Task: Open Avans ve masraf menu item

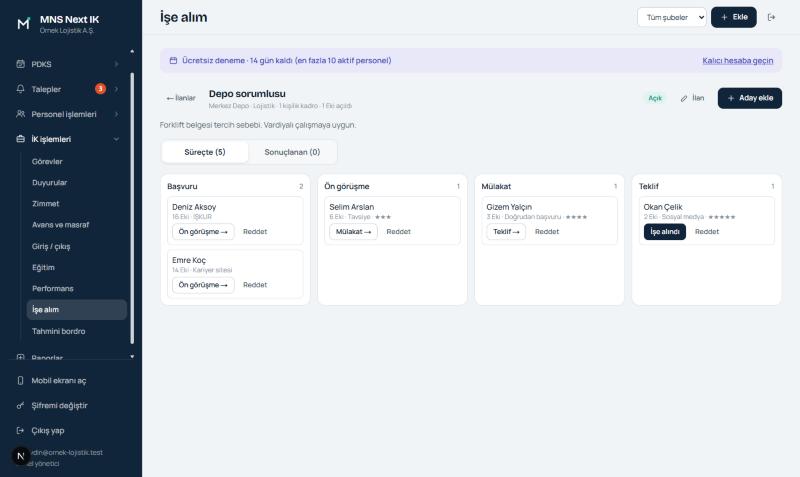Action: 60,224
